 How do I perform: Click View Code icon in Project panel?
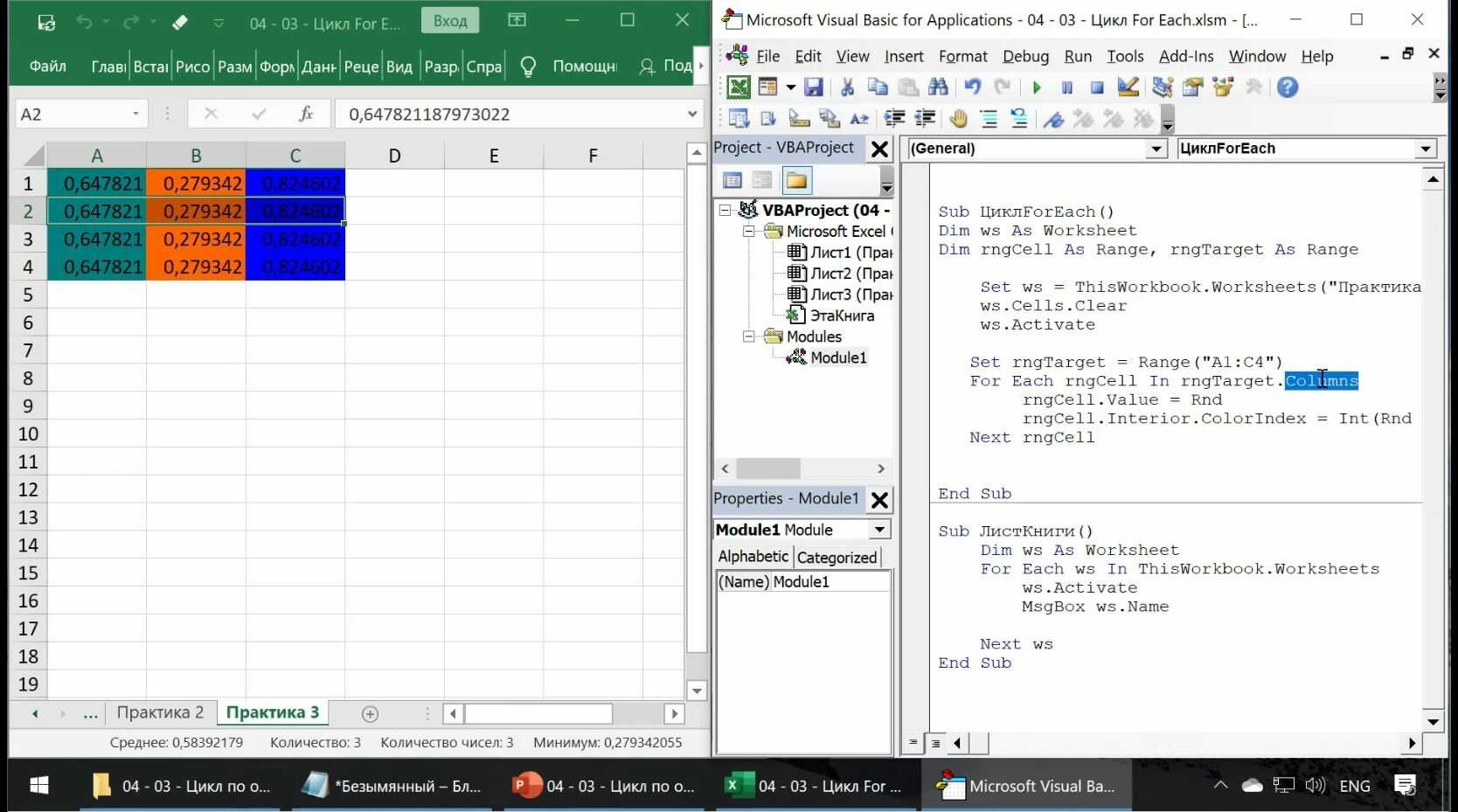pyautogui.click(x=732, y=181)
